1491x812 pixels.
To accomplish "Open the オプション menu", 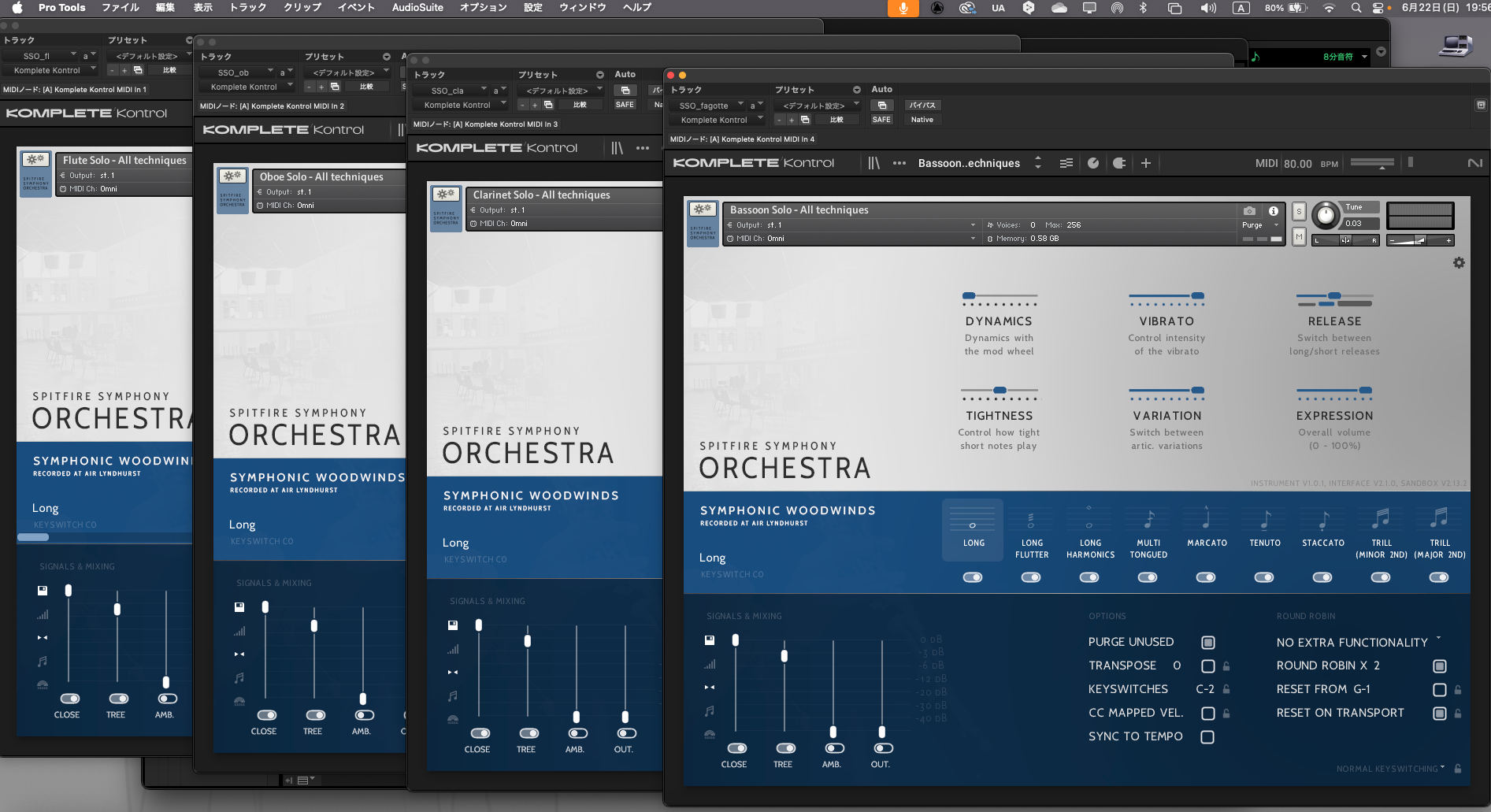I will [483, 7].
